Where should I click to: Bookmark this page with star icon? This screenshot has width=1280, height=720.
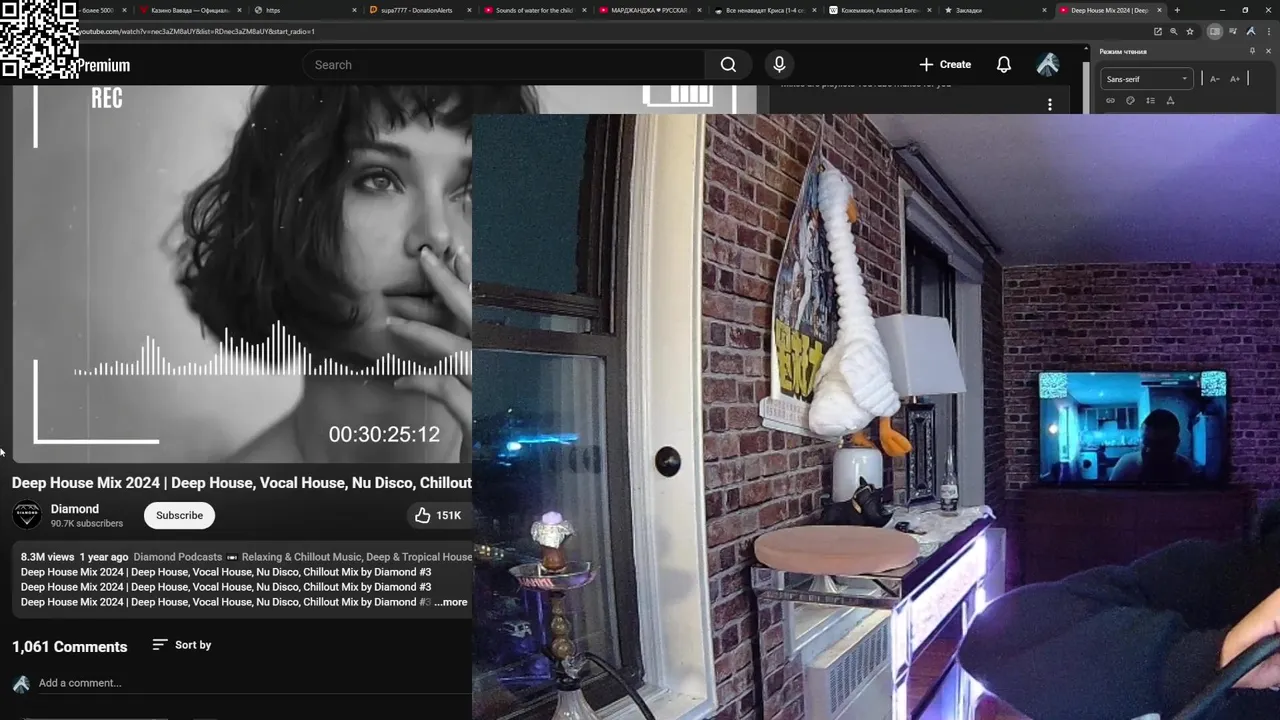(x=1190, y=31)
